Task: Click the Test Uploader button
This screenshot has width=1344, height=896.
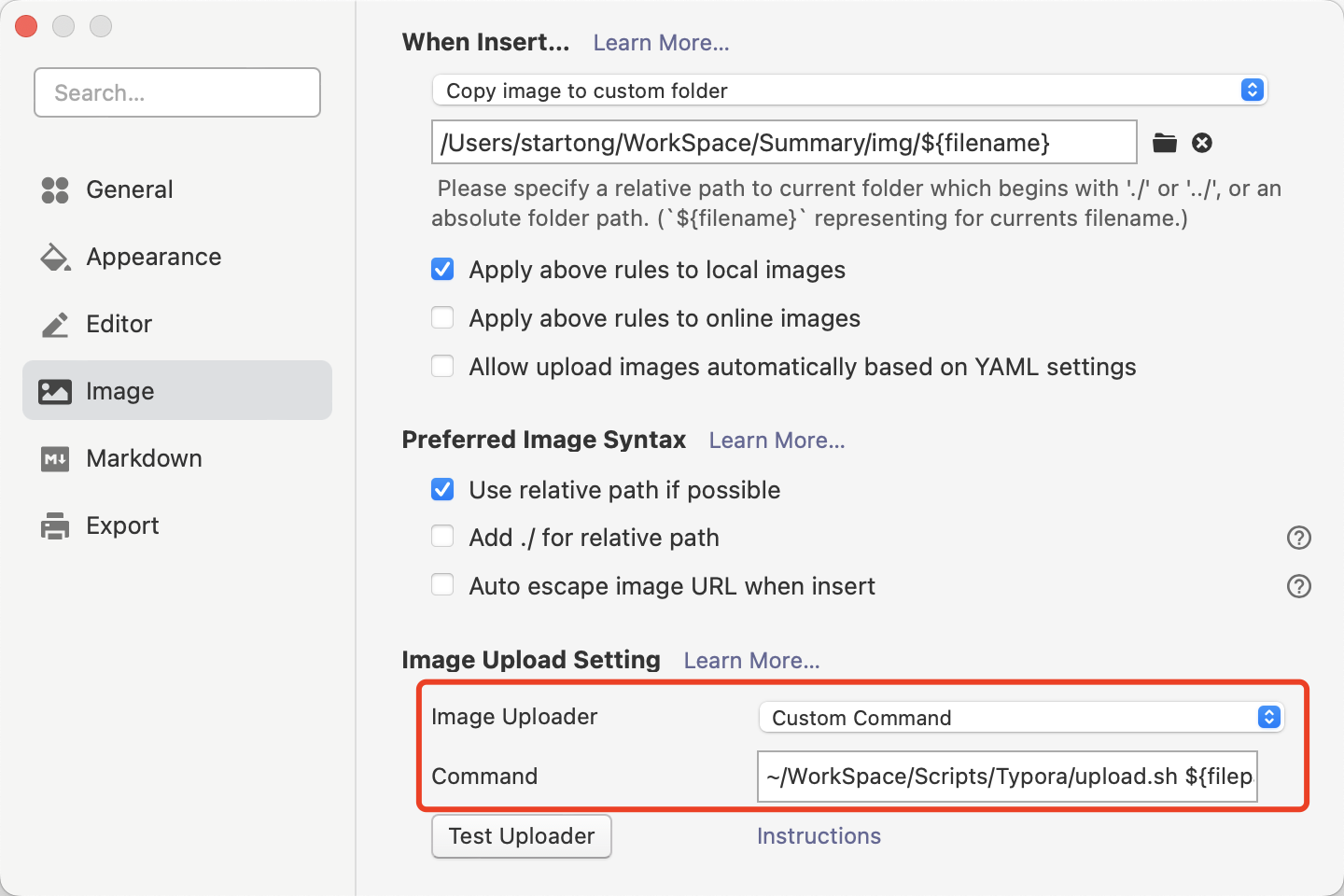Action: 522,836
